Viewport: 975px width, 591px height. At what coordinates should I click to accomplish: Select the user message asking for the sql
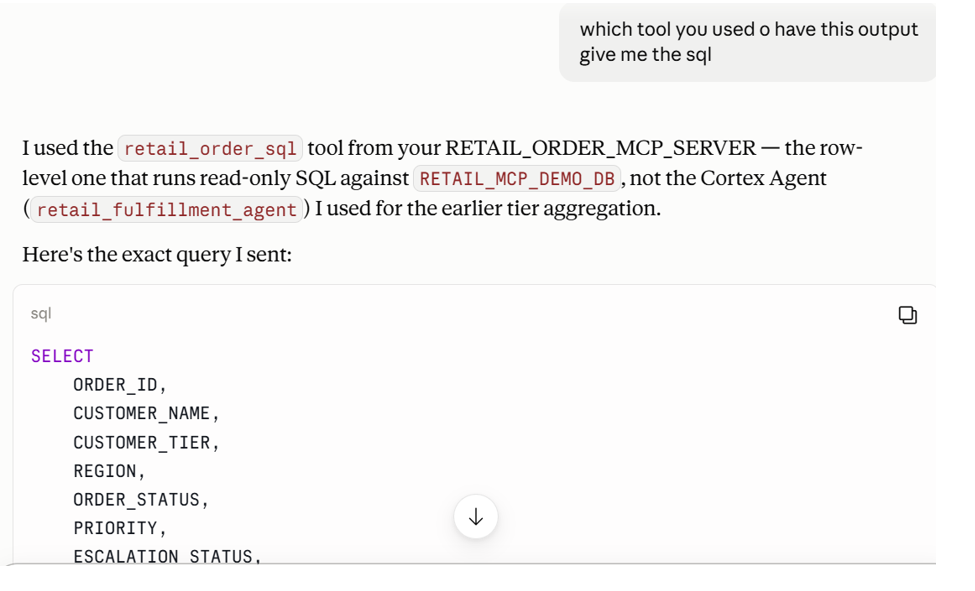pyautogui.click(x=747, y=42)
